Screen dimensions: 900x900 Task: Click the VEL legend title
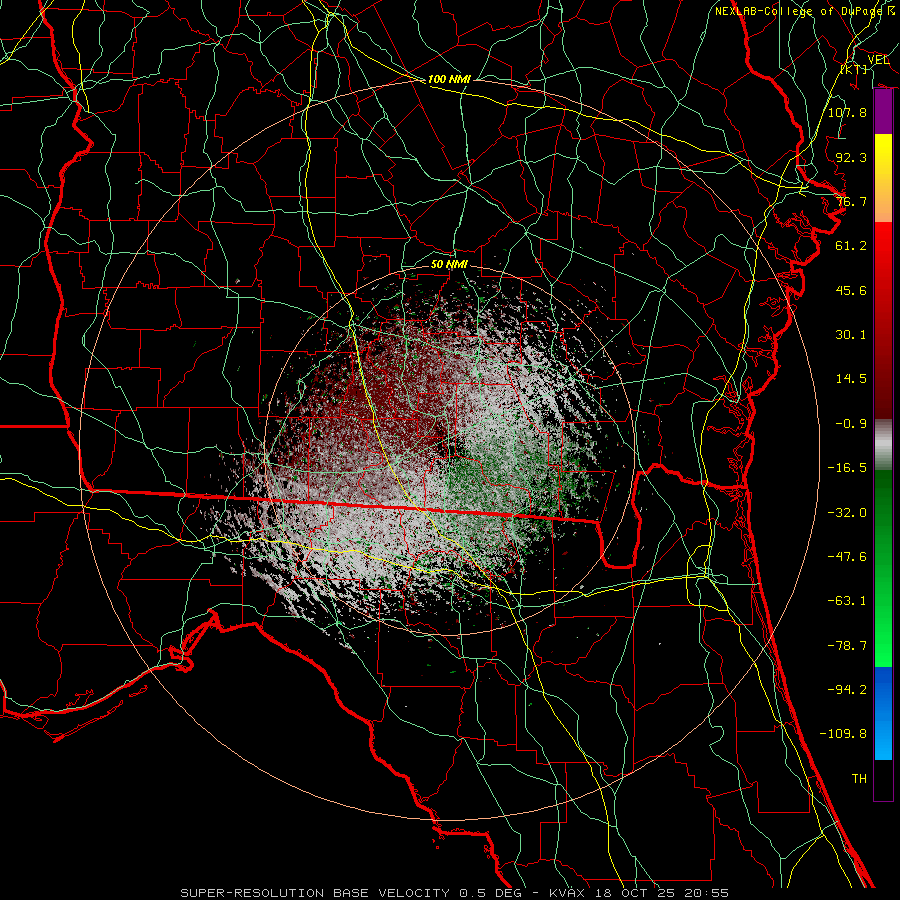coord(878,60)
